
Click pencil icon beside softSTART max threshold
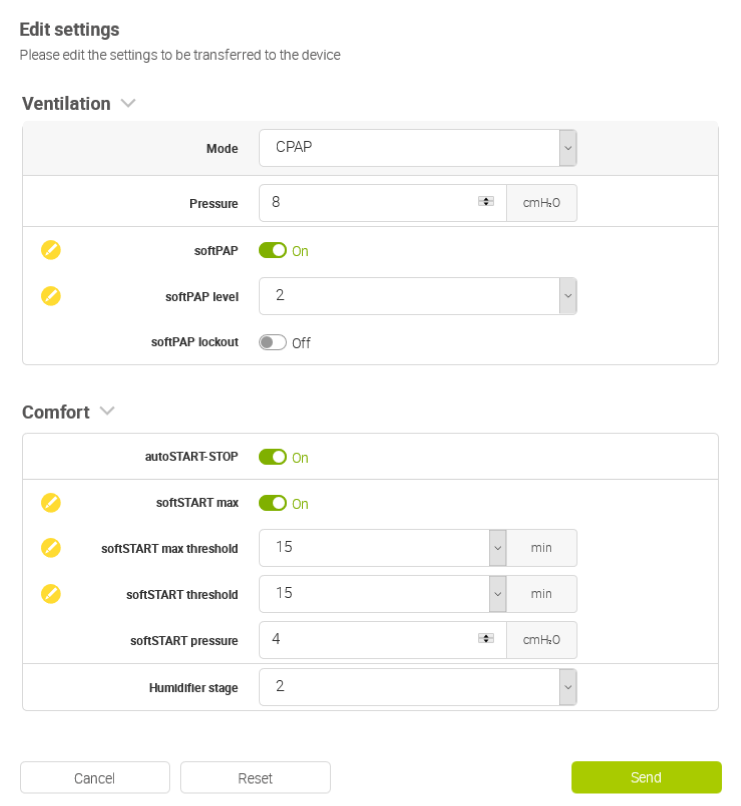[51, 548]
